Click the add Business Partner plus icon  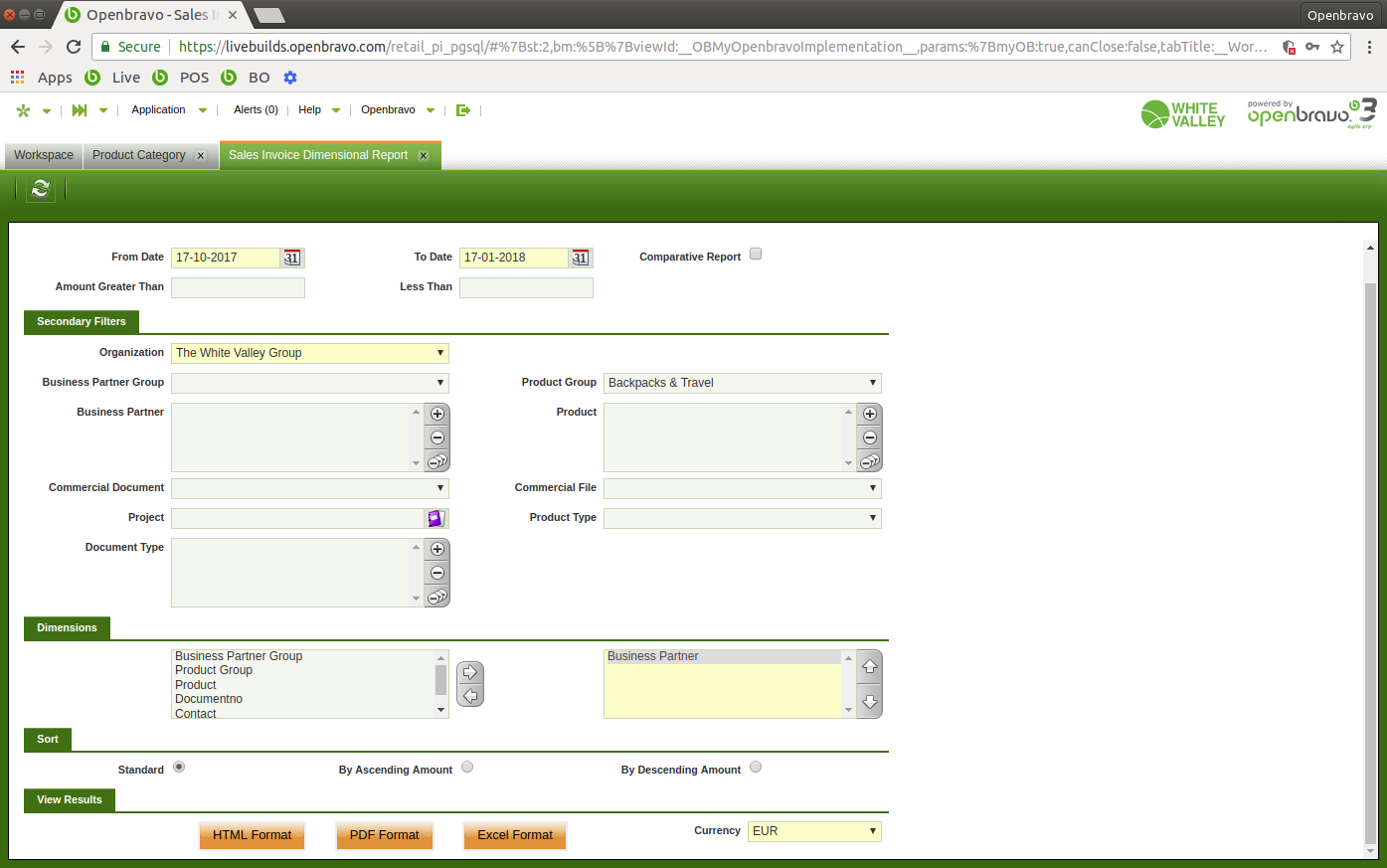tap(437, 414)
